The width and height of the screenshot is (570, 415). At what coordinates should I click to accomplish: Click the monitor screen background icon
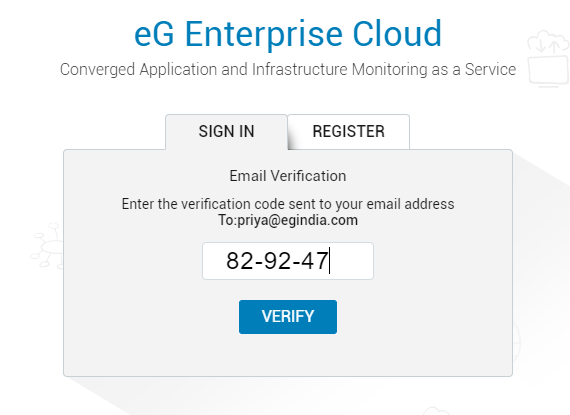click(x=549, y=72)
